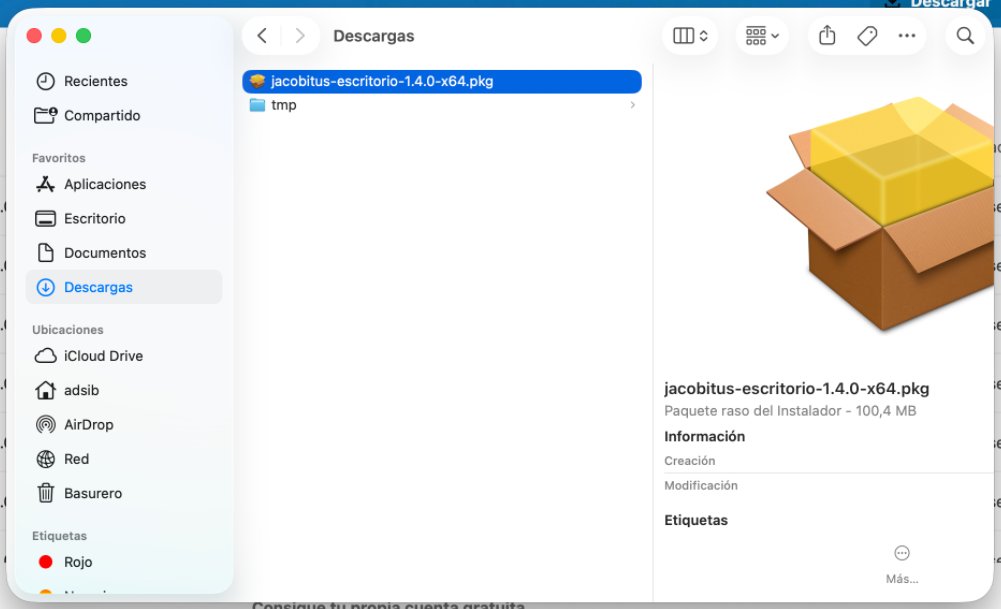
Task: Click the yellow minimize window button
Action: [59, 36]
